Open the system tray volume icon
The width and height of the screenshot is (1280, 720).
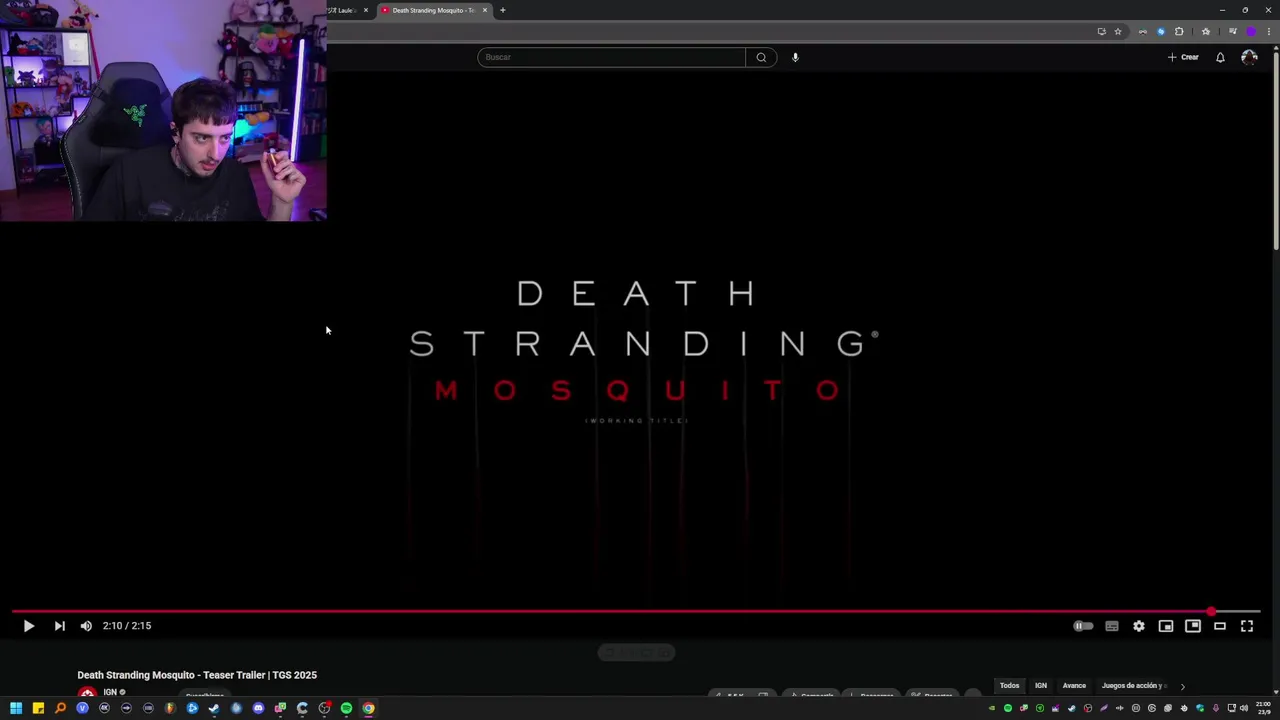pyautogui.click(x=1244, y=708)
